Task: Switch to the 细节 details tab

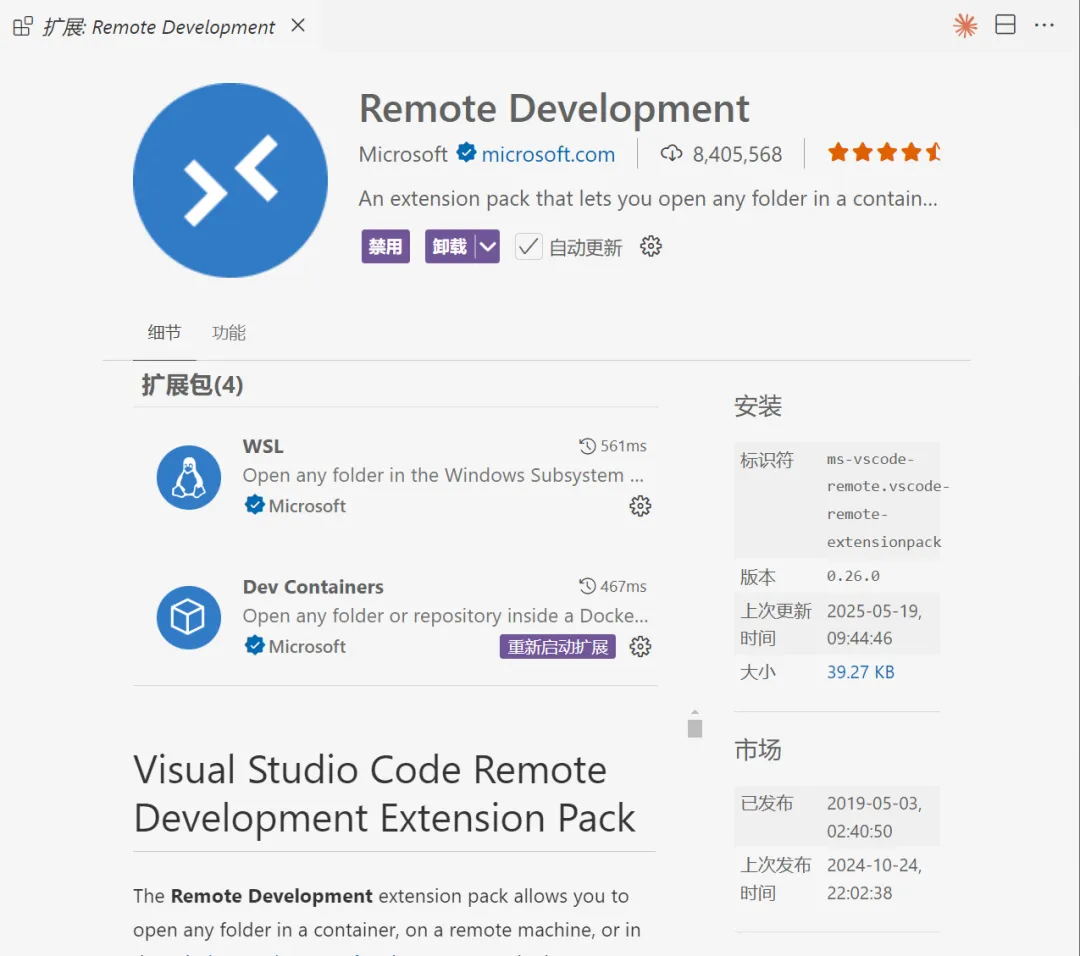Action: (164, 333)
